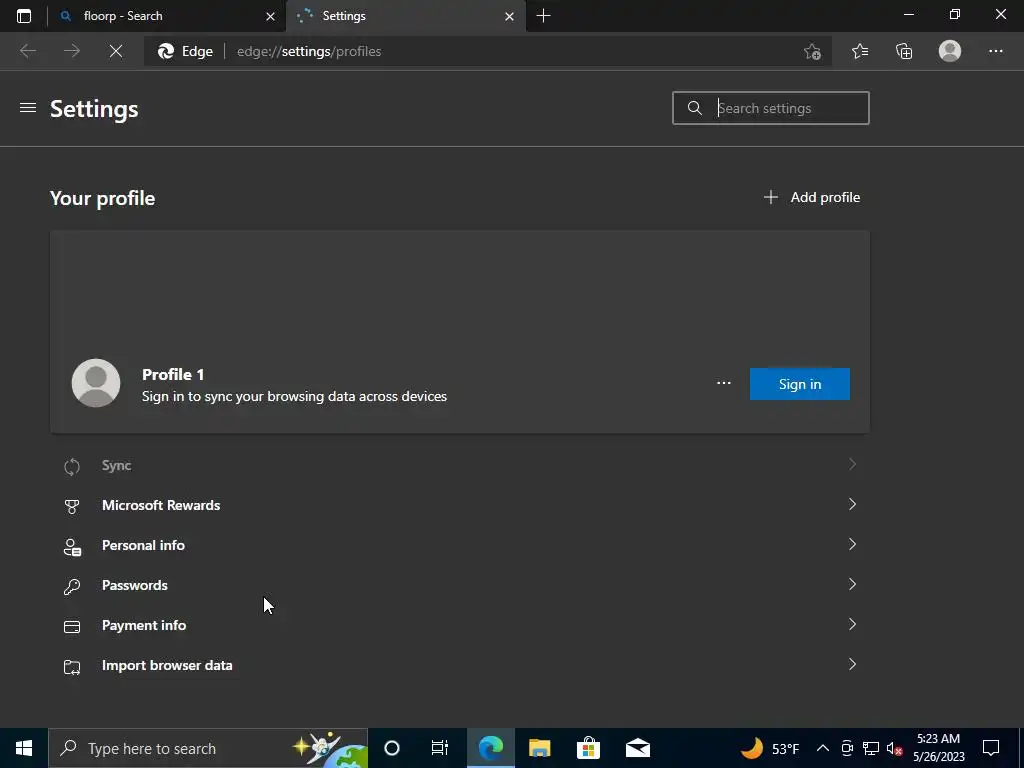Image resolution: width=1024 pixels, height=768 pixels.
Task: Open Microsoft Store from the taskbar
Action: pos(588,748)
